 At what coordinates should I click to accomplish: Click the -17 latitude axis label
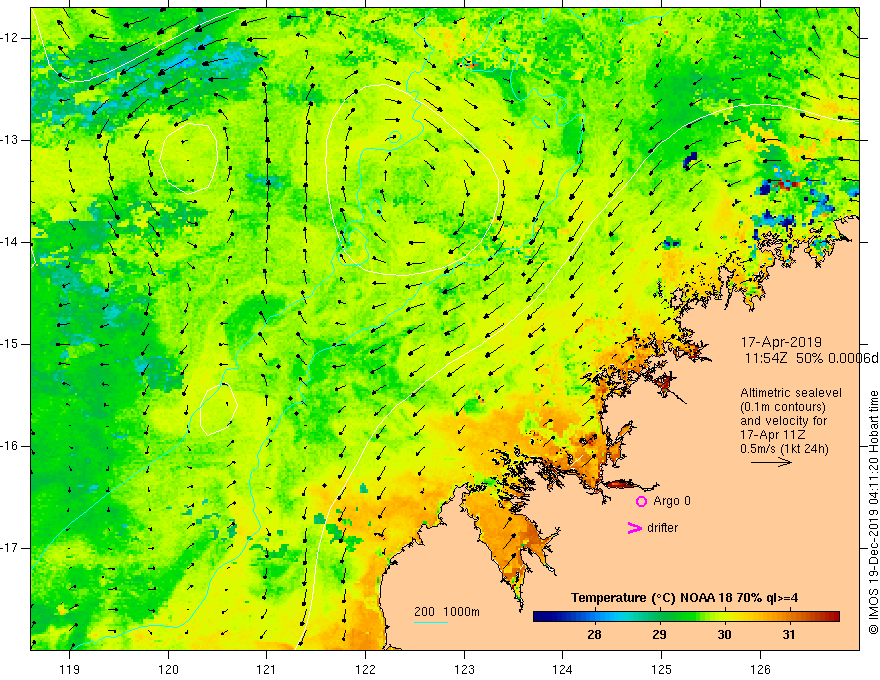[x=10, y=548]
